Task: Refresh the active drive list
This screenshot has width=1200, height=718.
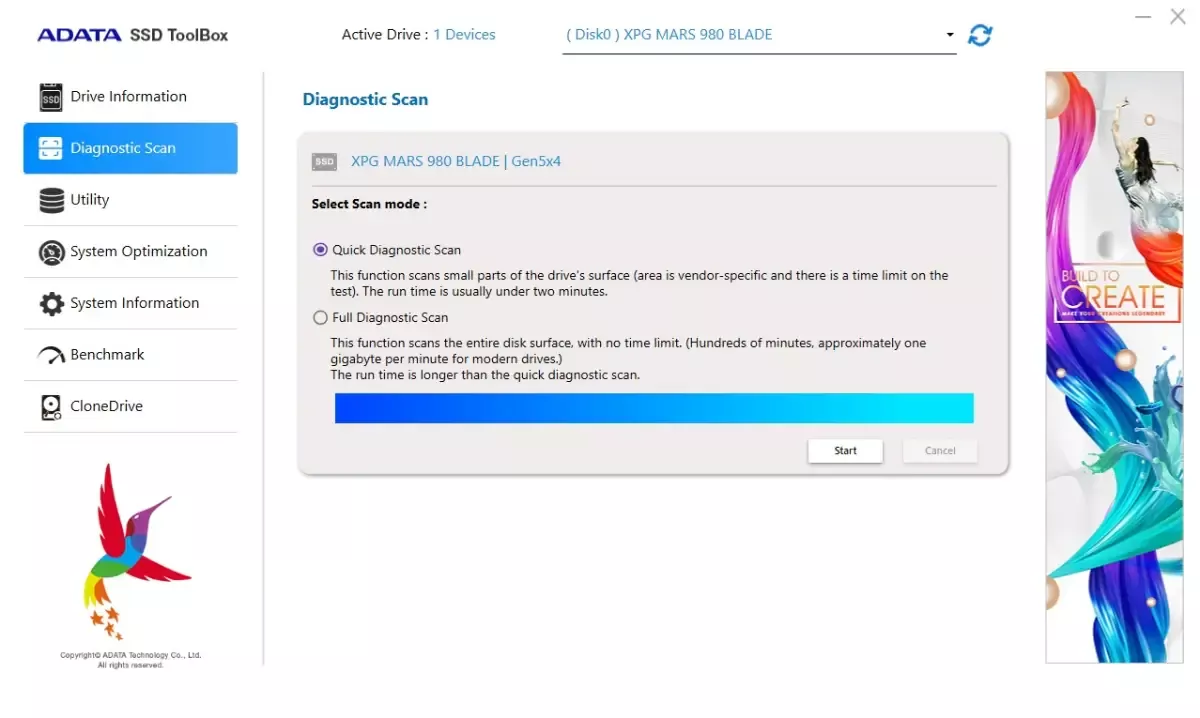Action: (980, 35)
